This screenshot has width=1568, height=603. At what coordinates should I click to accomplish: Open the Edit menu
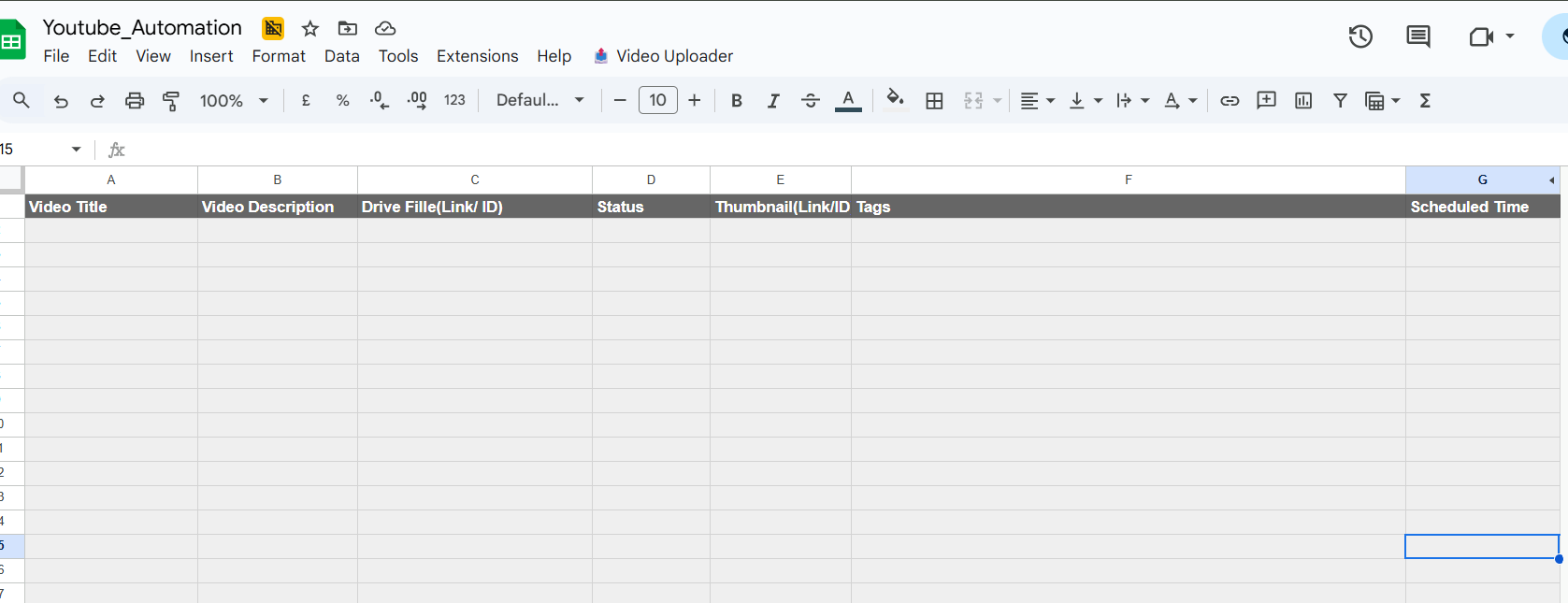(102, 56)
